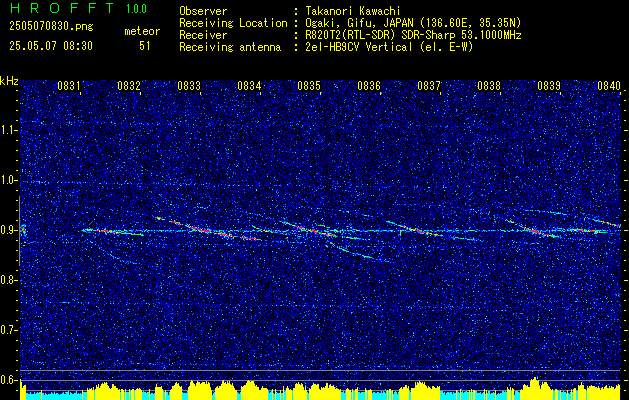Click the kHz axis unit label
This screenshot has height=400, width=629.
[x=9, y=81]
